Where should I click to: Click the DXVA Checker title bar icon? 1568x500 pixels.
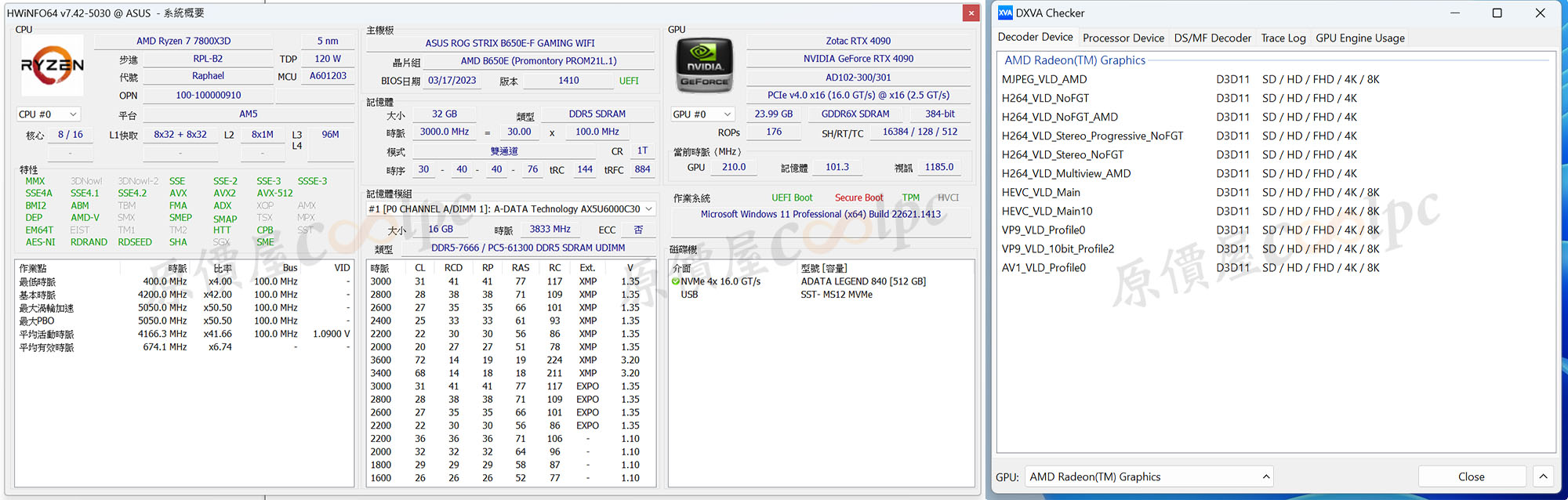1004,13
